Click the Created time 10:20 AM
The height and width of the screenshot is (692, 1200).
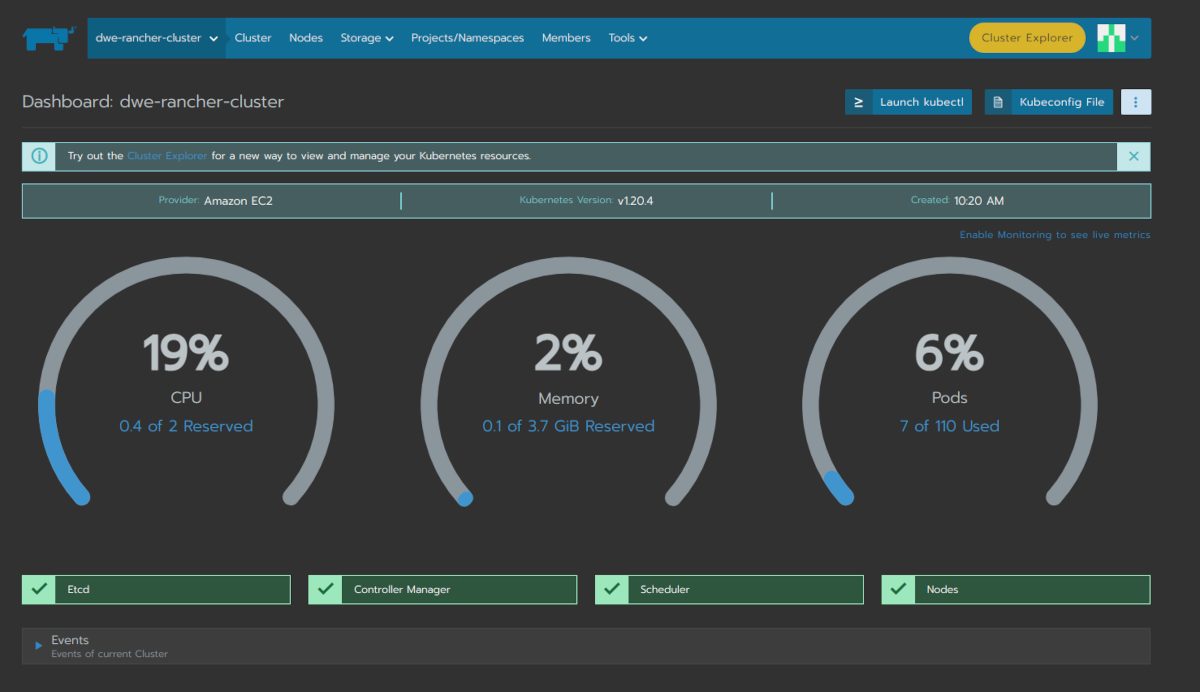979,201
